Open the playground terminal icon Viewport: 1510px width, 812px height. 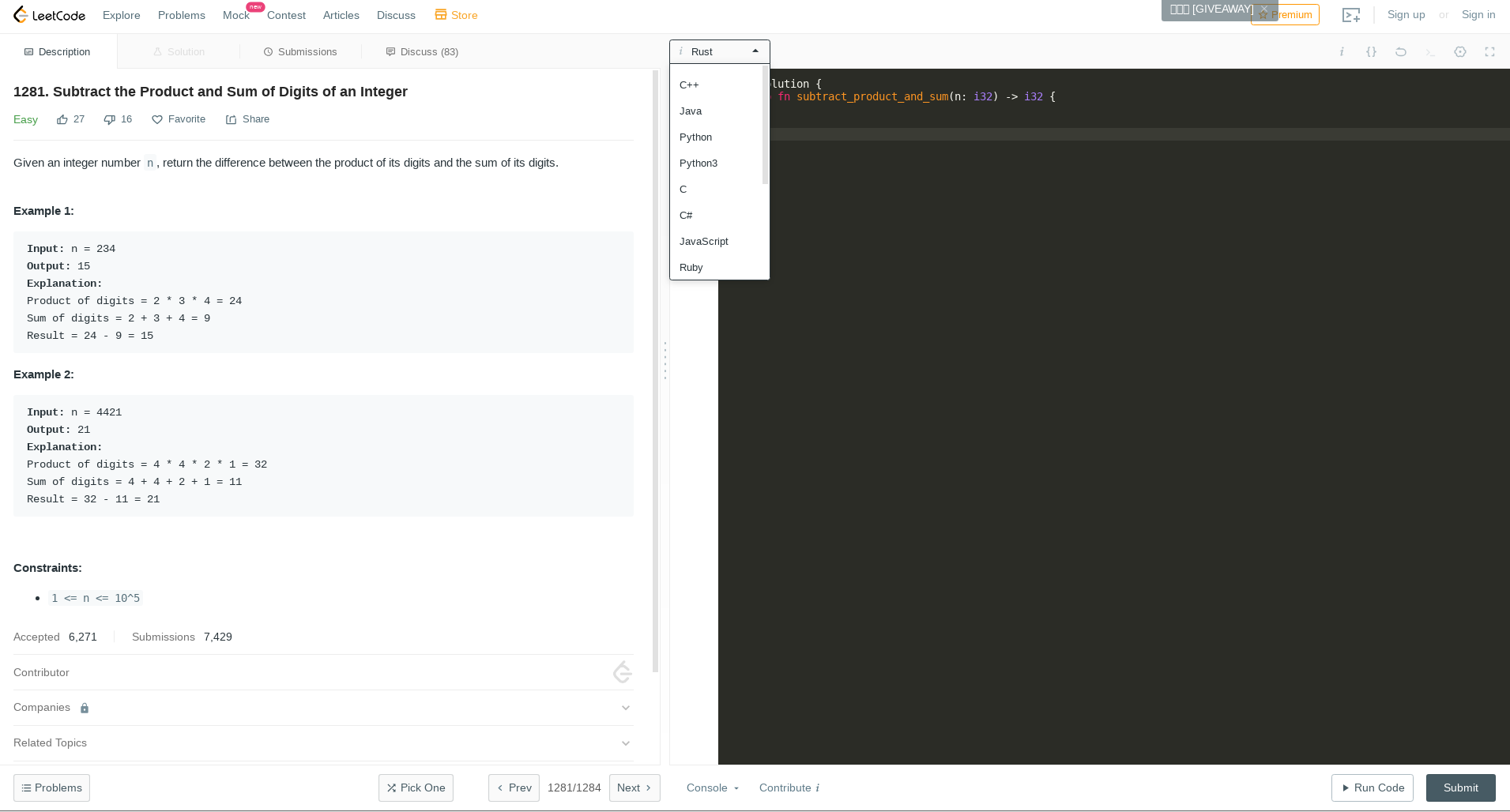pos(1351,15)
